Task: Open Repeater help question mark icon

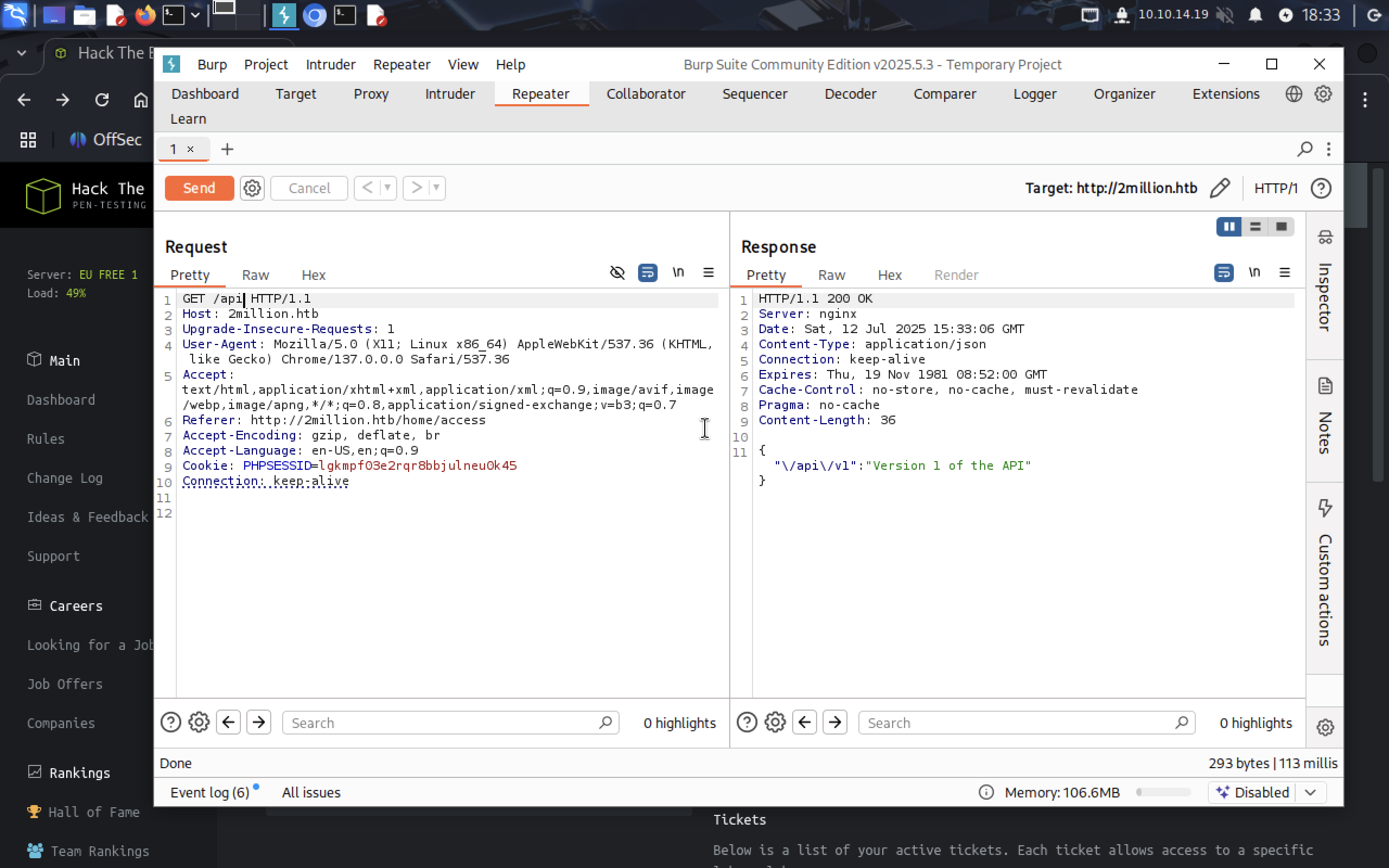Action: coord(1321,188)
